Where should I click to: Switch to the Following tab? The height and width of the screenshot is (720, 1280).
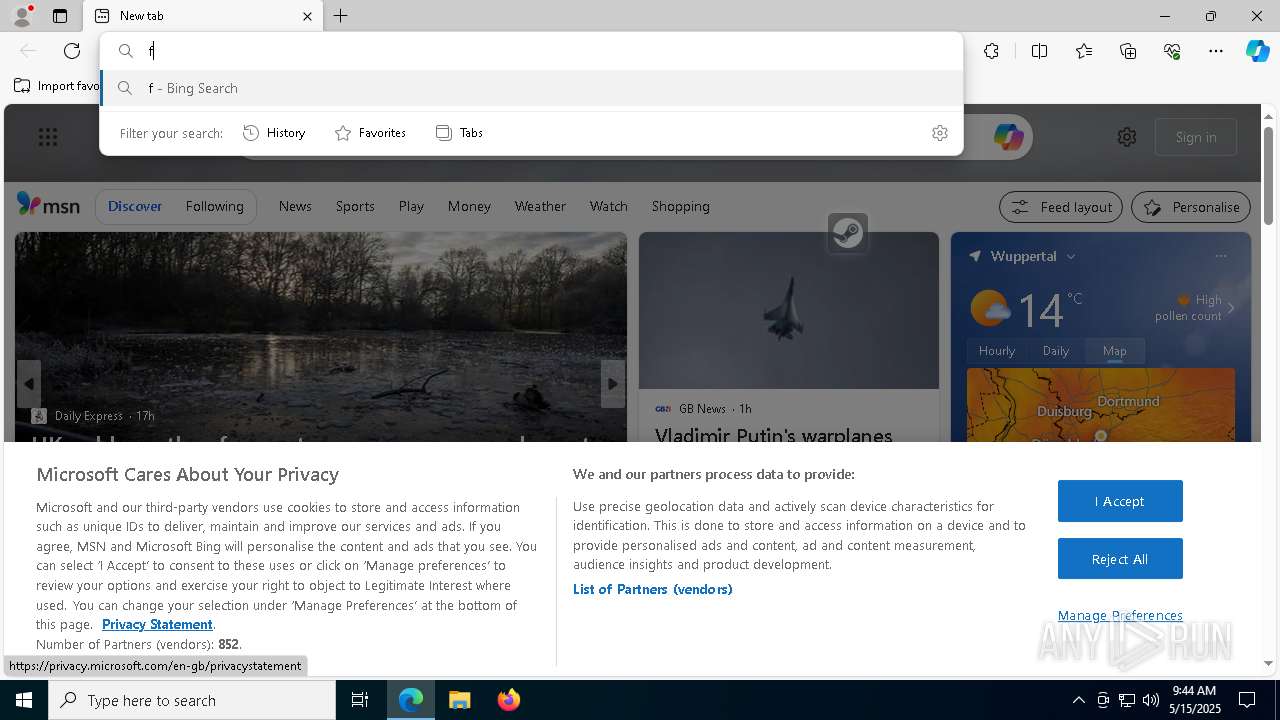tap(214, 206)
